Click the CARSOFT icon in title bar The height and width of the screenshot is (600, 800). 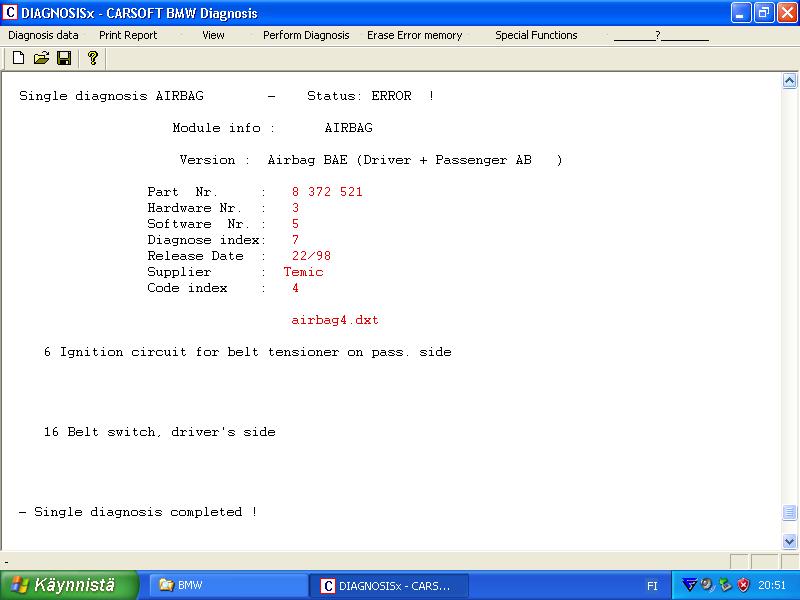(x=11, y=13)
